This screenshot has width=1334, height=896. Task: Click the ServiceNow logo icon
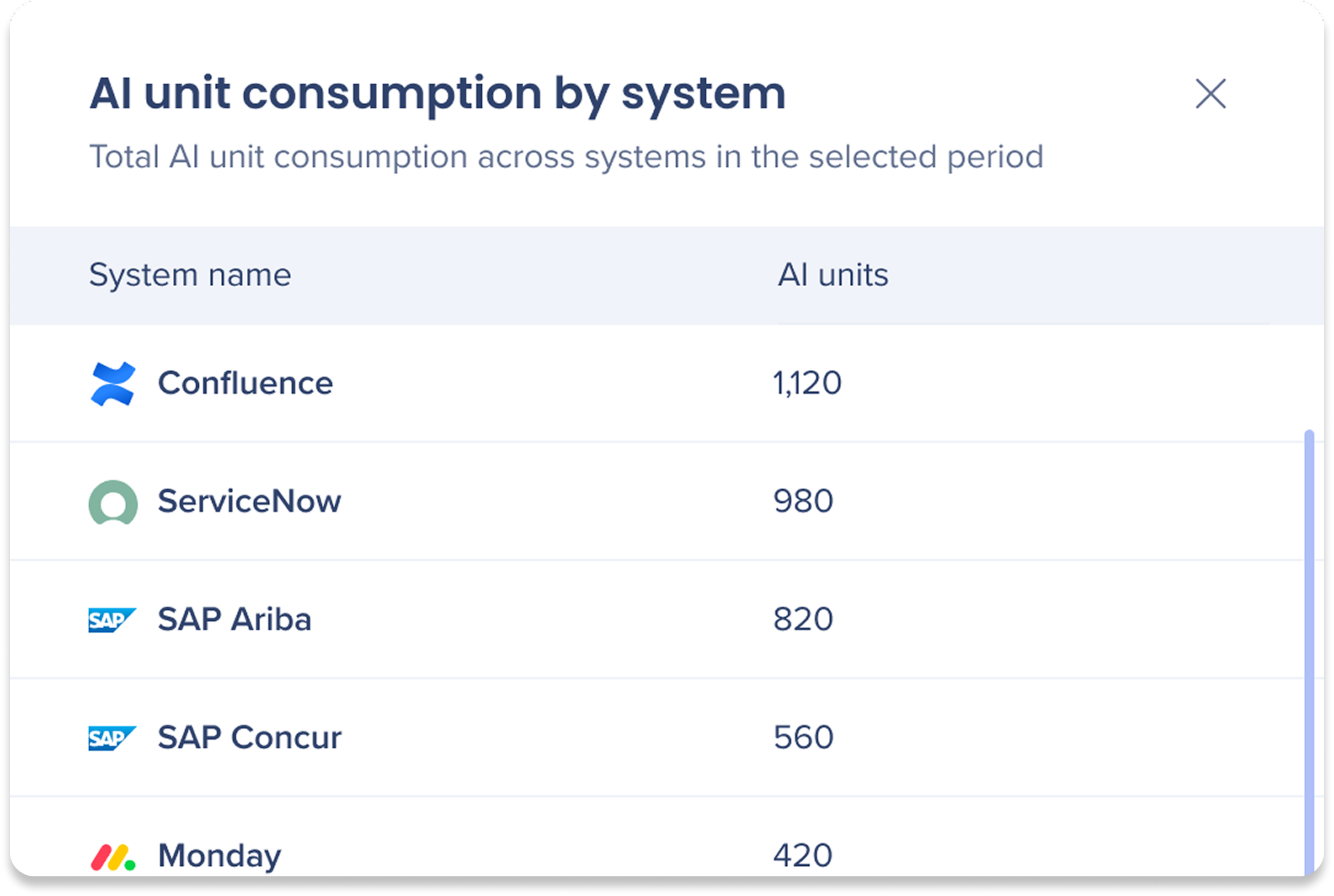coord(113,502)
